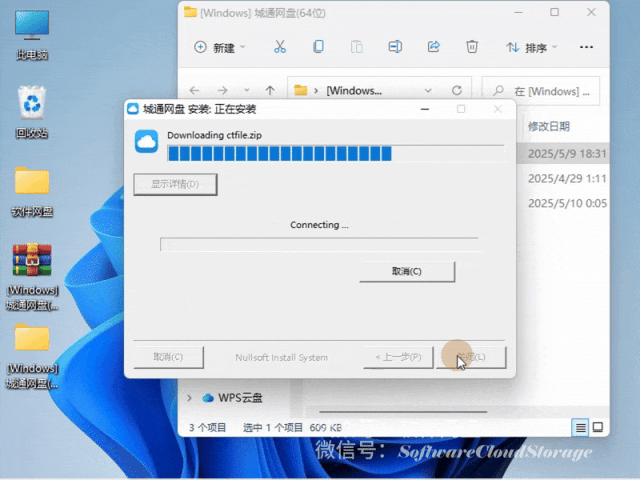Click the 修改日期 column header

coord(549,127)
